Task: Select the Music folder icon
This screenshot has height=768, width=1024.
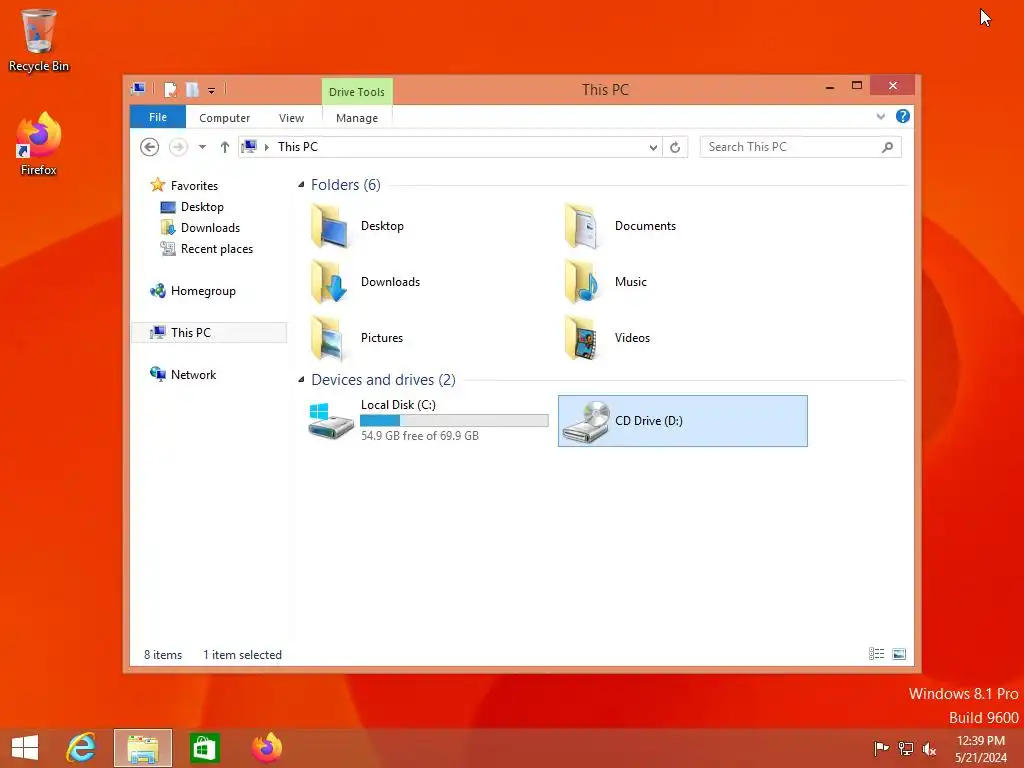Action: click(x=581, y=282)
